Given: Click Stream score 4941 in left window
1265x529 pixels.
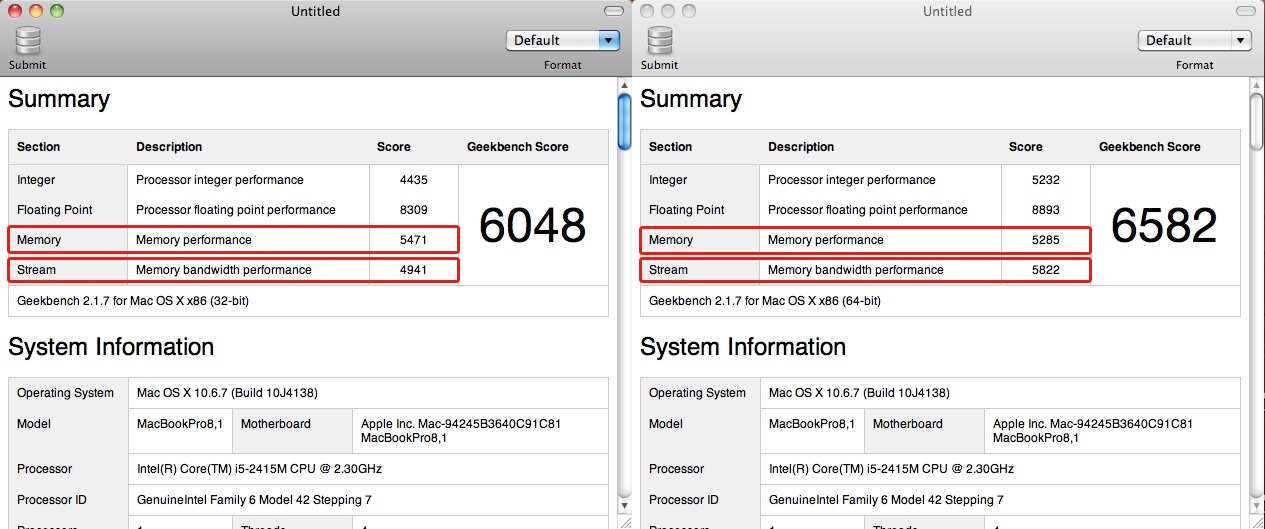Looking at the screenshot, I should click(x=413, y=270).
